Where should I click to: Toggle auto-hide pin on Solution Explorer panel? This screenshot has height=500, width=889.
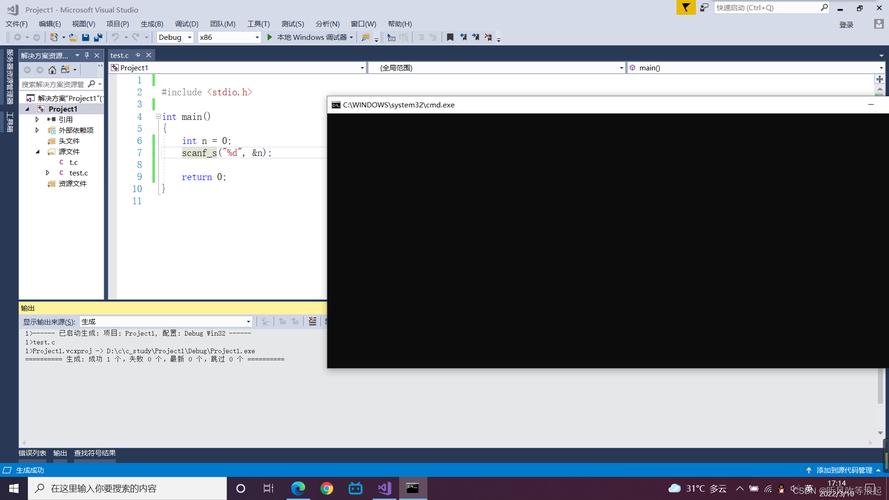[87, 55]
